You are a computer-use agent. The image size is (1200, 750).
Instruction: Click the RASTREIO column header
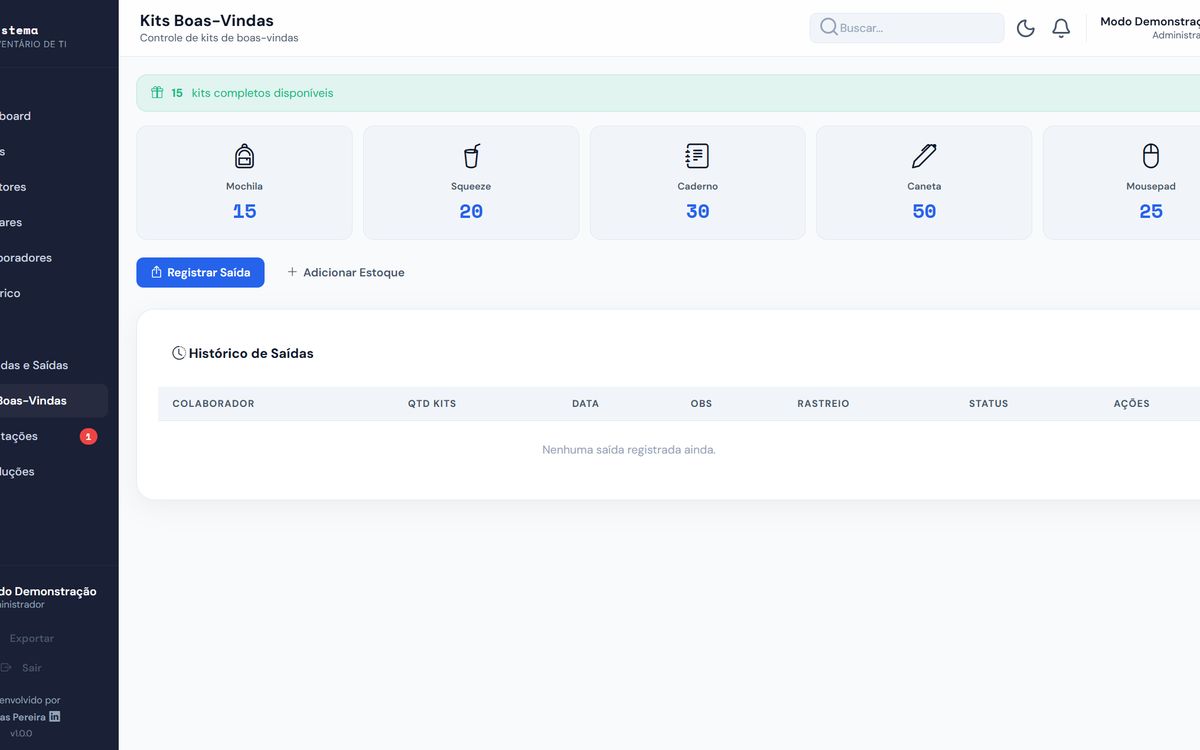click(823, 404)
